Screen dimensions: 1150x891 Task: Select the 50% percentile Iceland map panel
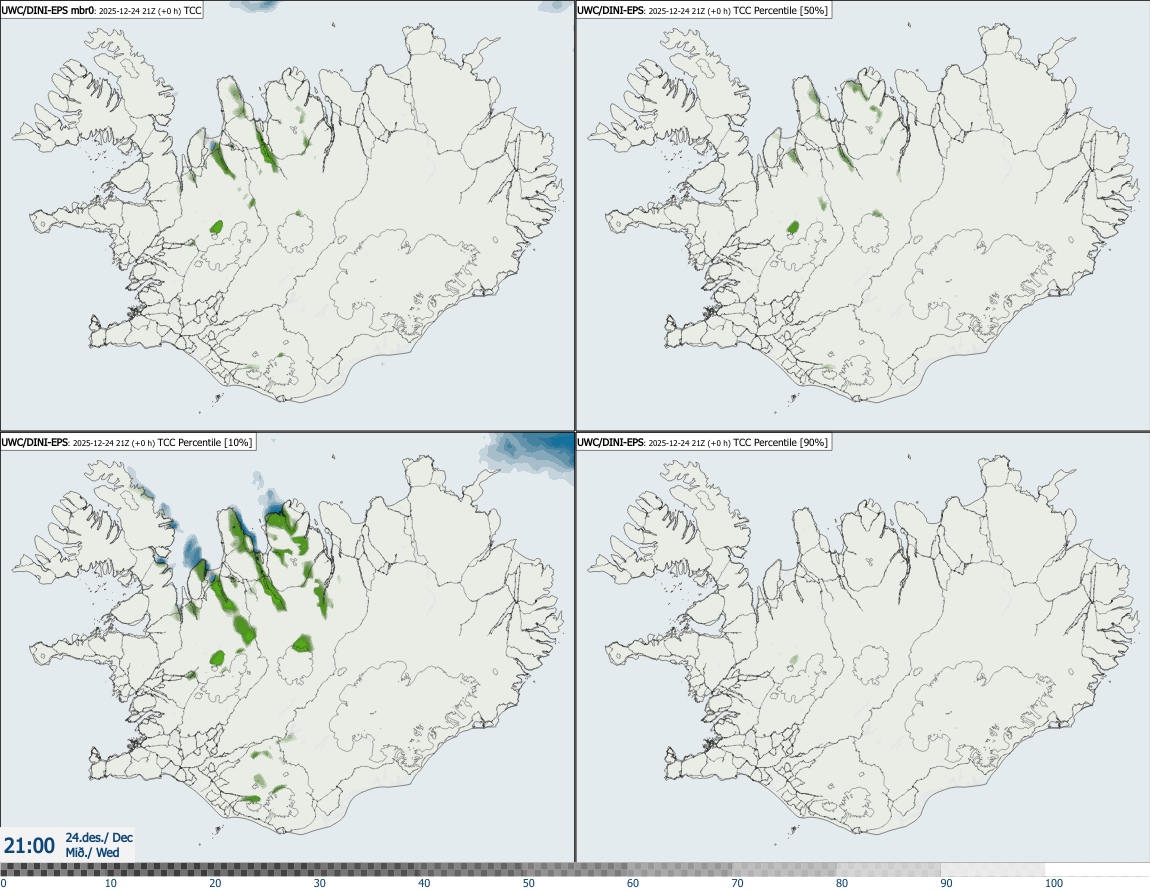click(862, 216)
